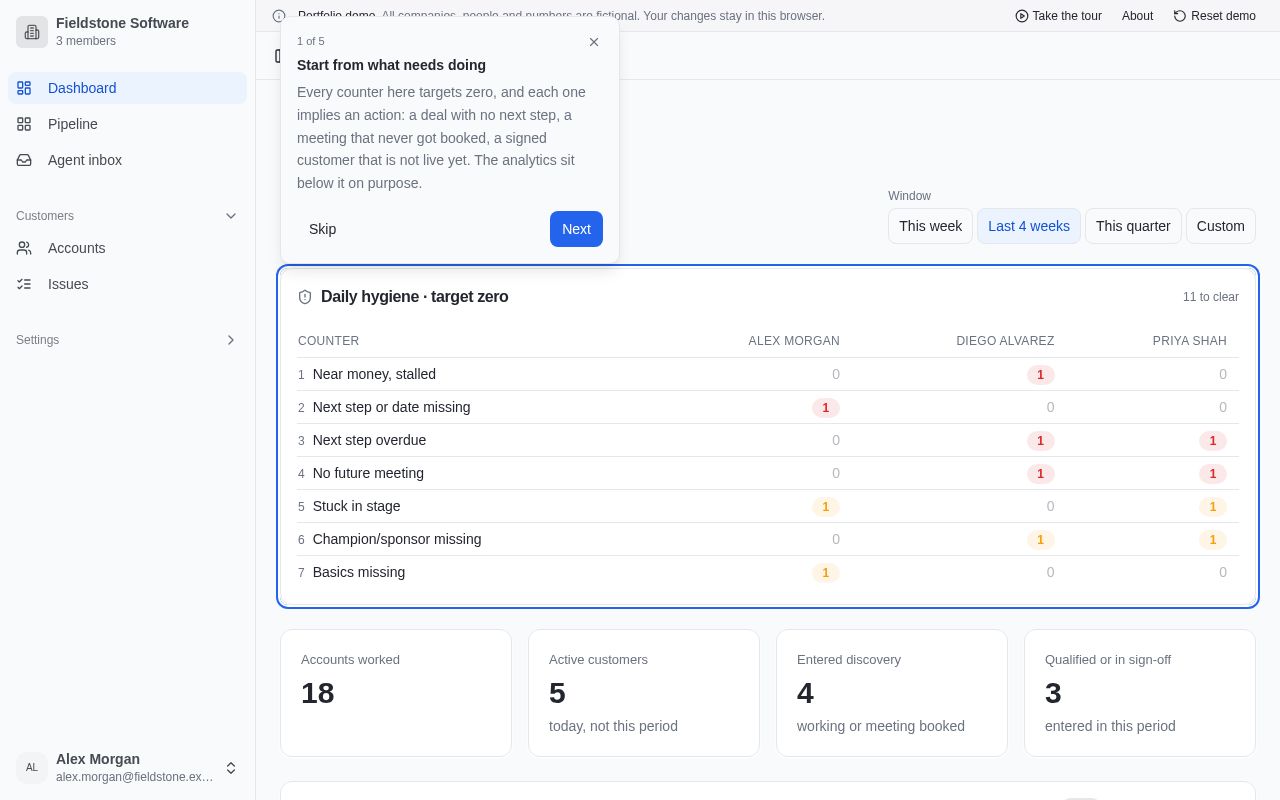
Task: Click Reset demo
Action: coord(1214,16)
